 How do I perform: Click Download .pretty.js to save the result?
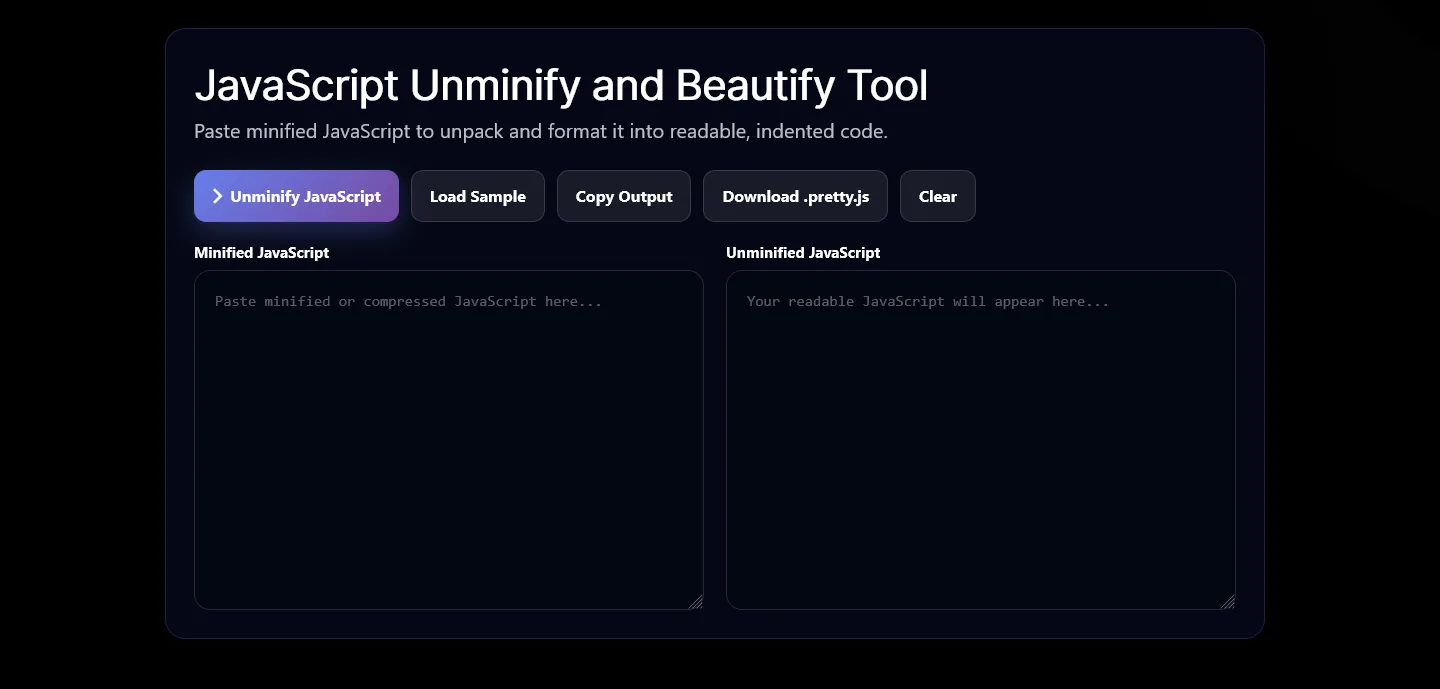[x=795, y=196]
